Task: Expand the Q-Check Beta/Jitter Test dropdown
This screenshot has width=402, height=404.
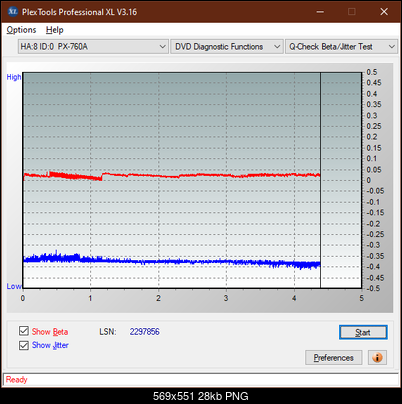Action: tap(341, 47)
